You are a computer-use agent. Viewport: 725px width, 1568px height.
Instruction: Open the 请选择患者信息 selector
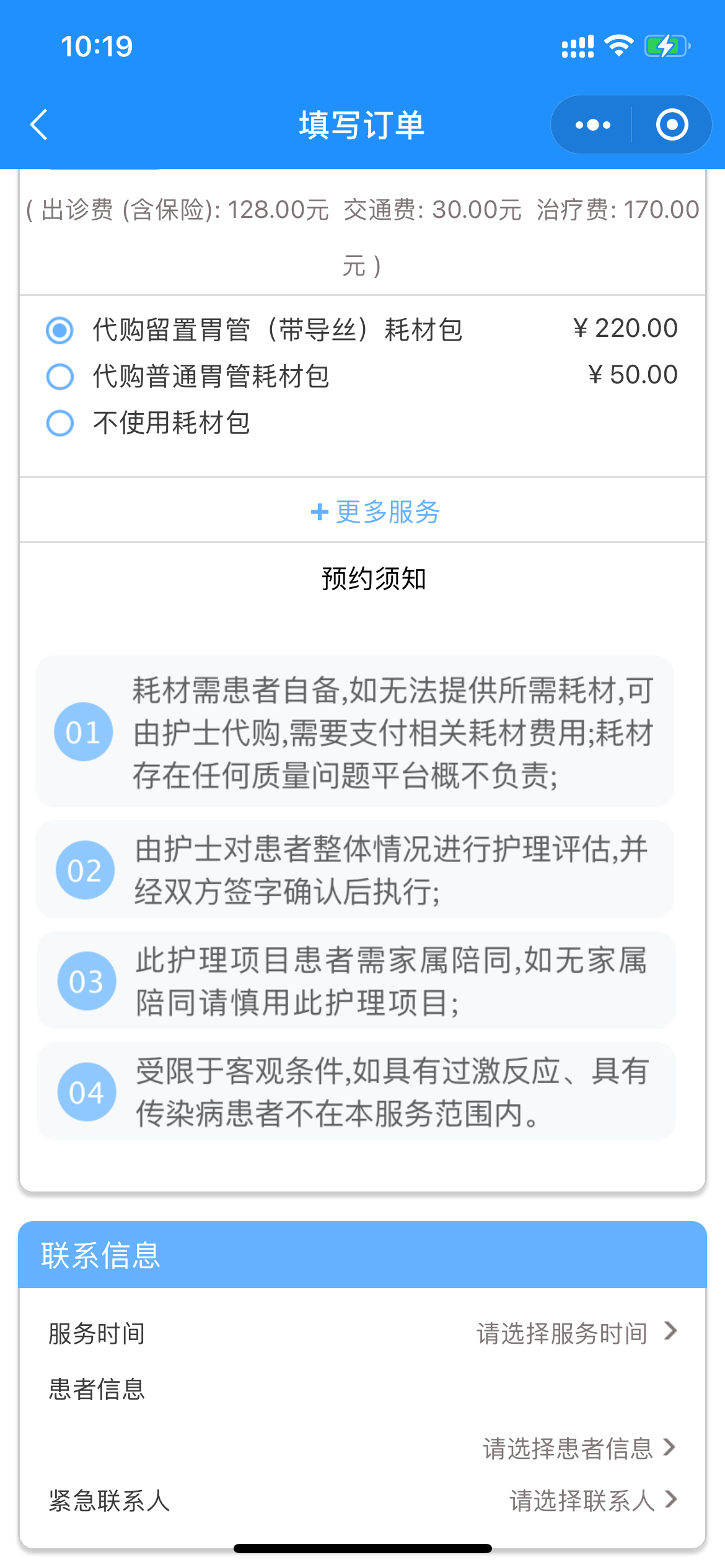click(579, 1448)
